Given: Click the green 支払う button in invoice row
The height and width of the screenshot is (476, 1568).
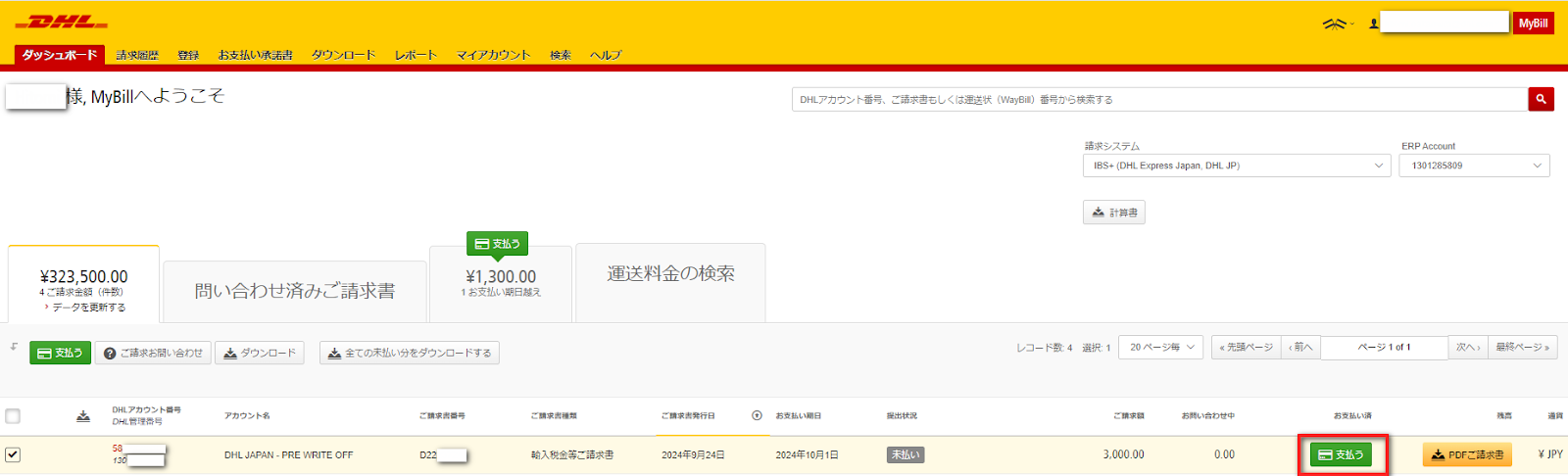Looking at the screenshot, I should (1342, 454).
